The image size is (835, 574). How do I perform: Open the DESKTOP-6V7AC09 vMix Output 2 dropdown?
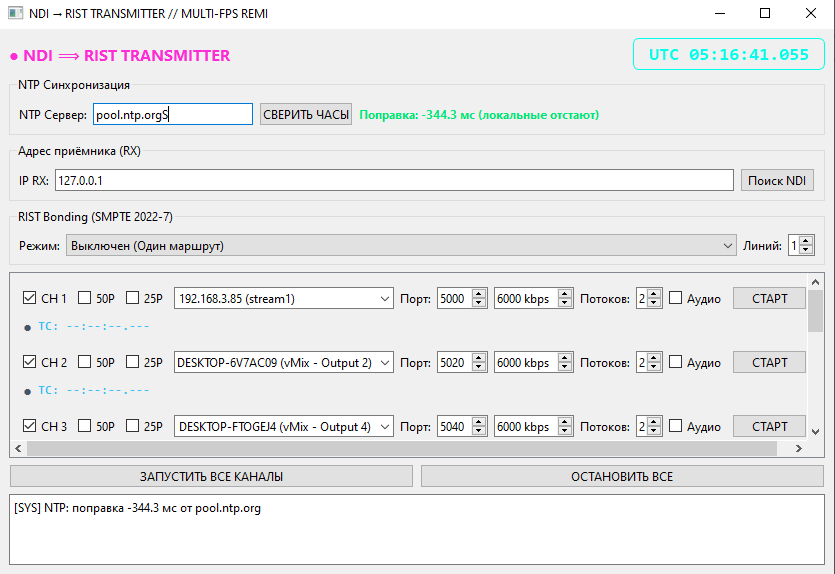283,363
